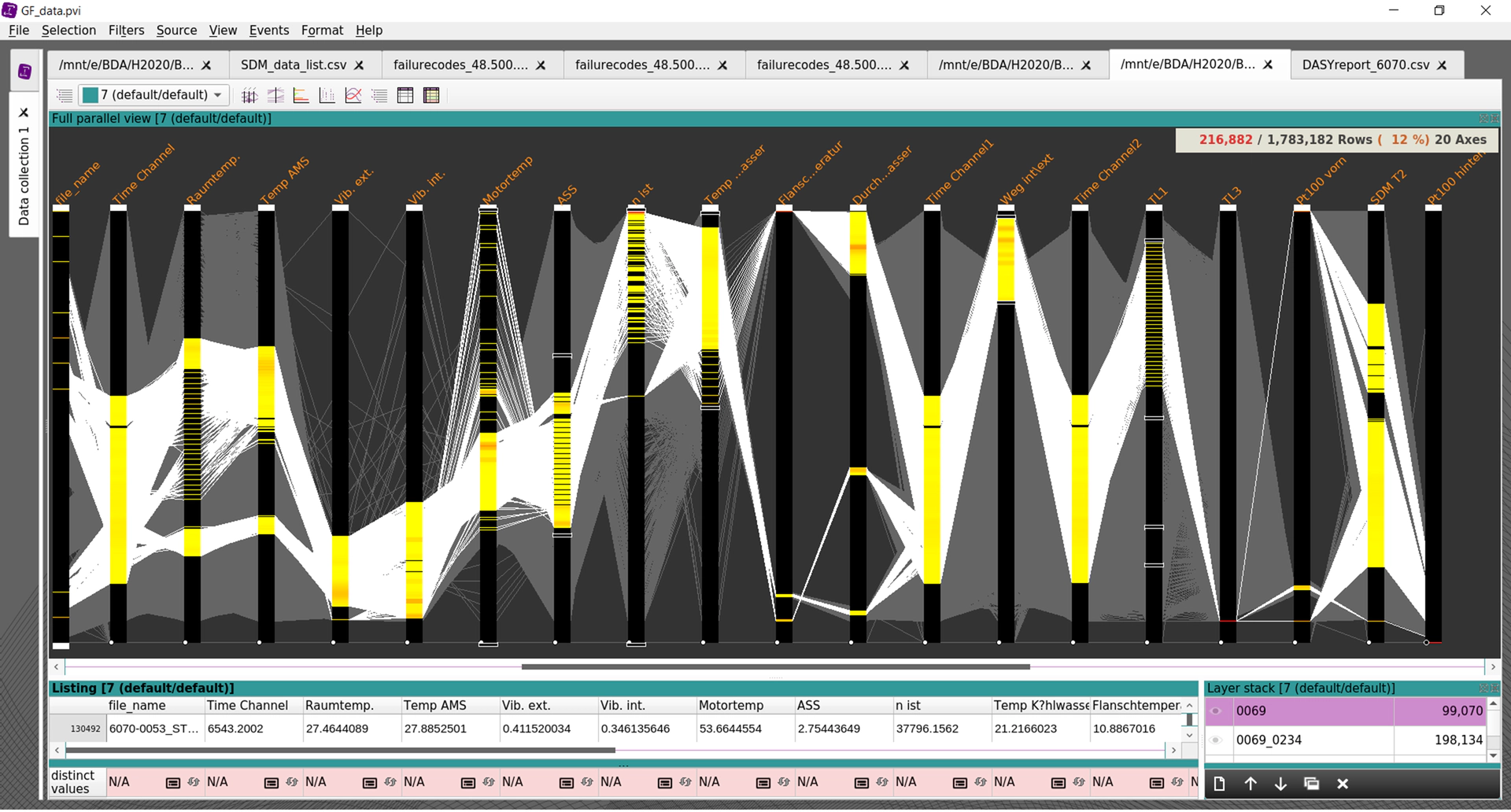Image resolution: width=1511 pixels, height=812 pixels.
Task: Open the Filters menu
Action: [126, 30]
